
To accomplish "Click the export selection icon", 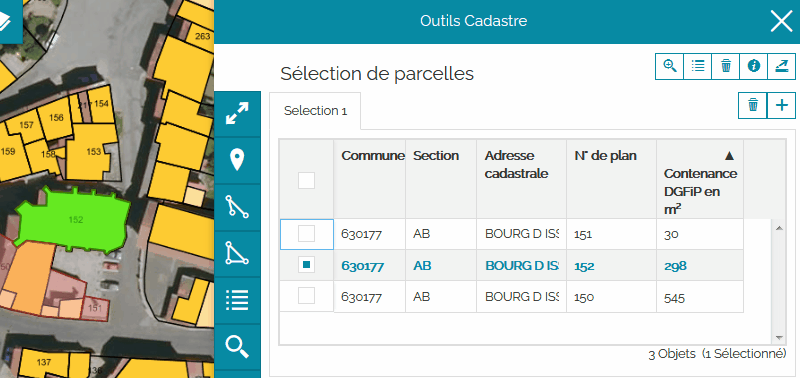I will [x=782, y=66].
